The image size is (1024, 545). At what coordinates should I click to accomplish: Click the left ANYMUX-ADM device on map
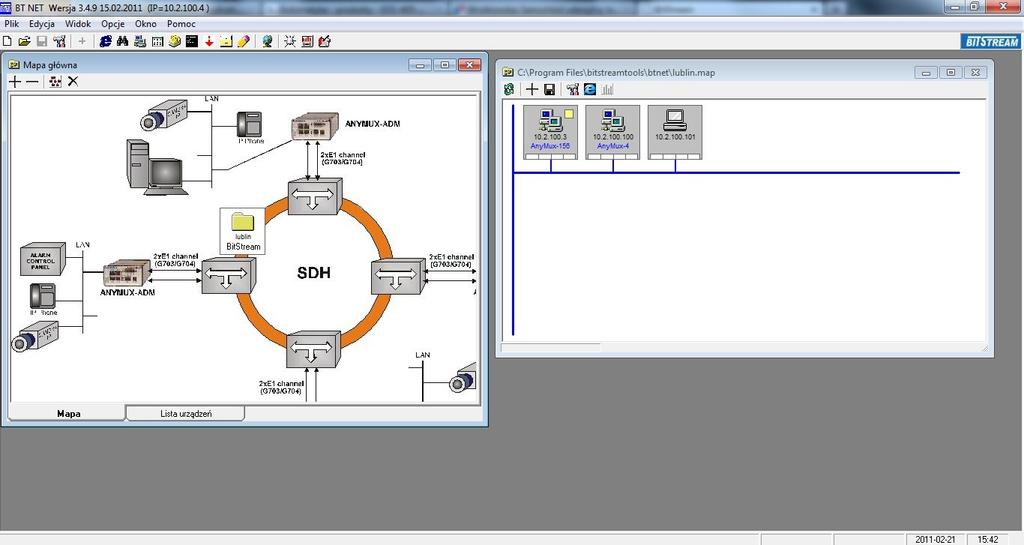[127, 274]
